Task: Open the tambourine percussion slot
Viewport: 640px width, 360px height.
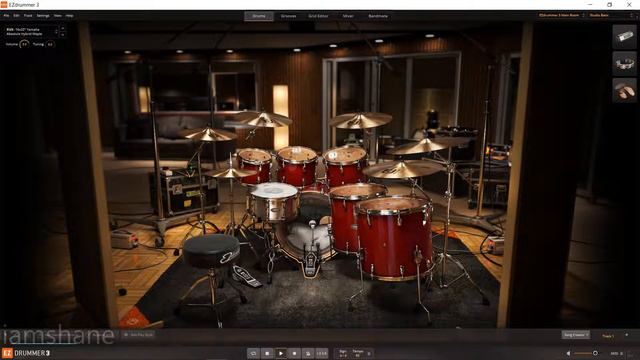Action: [x=624, y=63]
